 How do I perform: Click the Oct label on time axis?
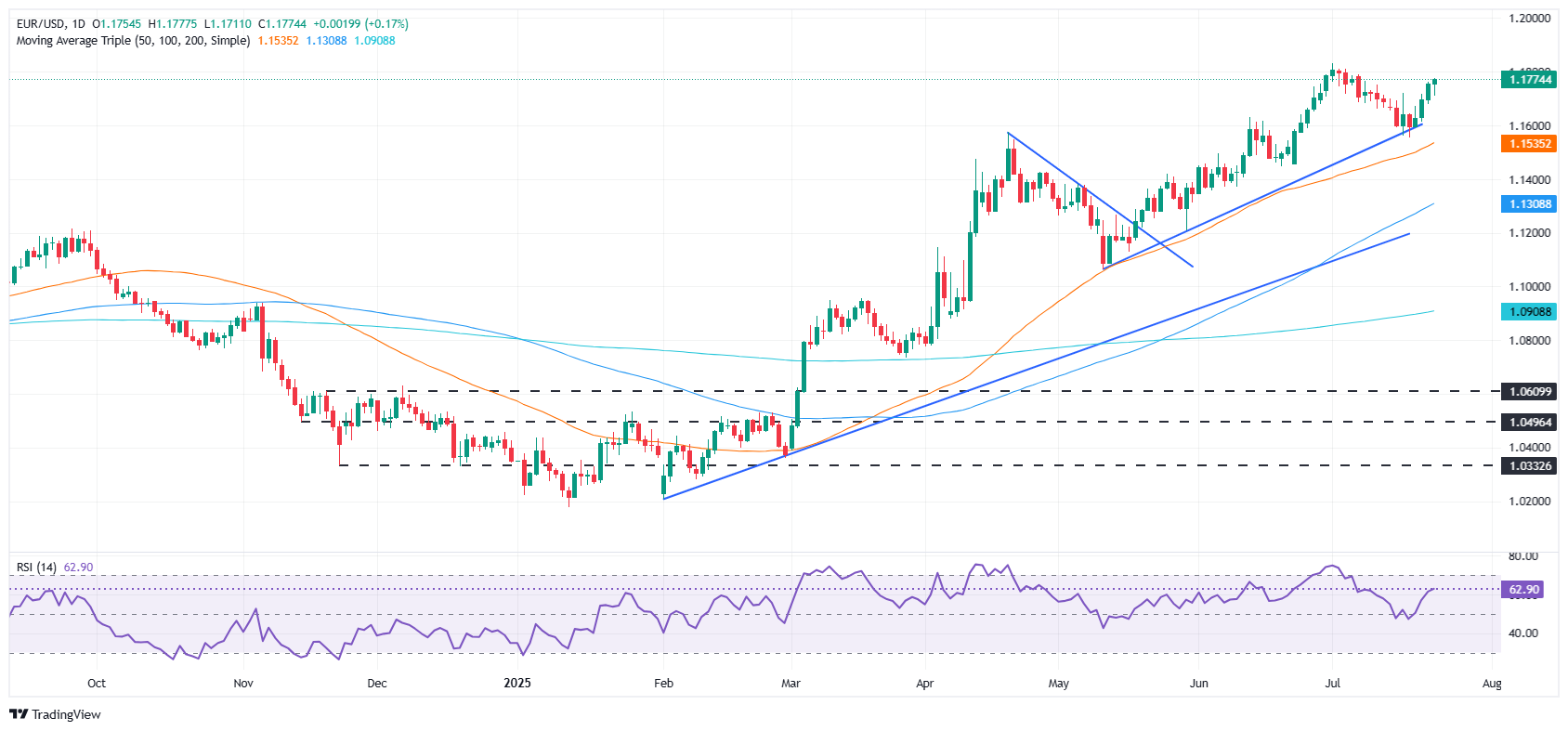coord(96,684)
